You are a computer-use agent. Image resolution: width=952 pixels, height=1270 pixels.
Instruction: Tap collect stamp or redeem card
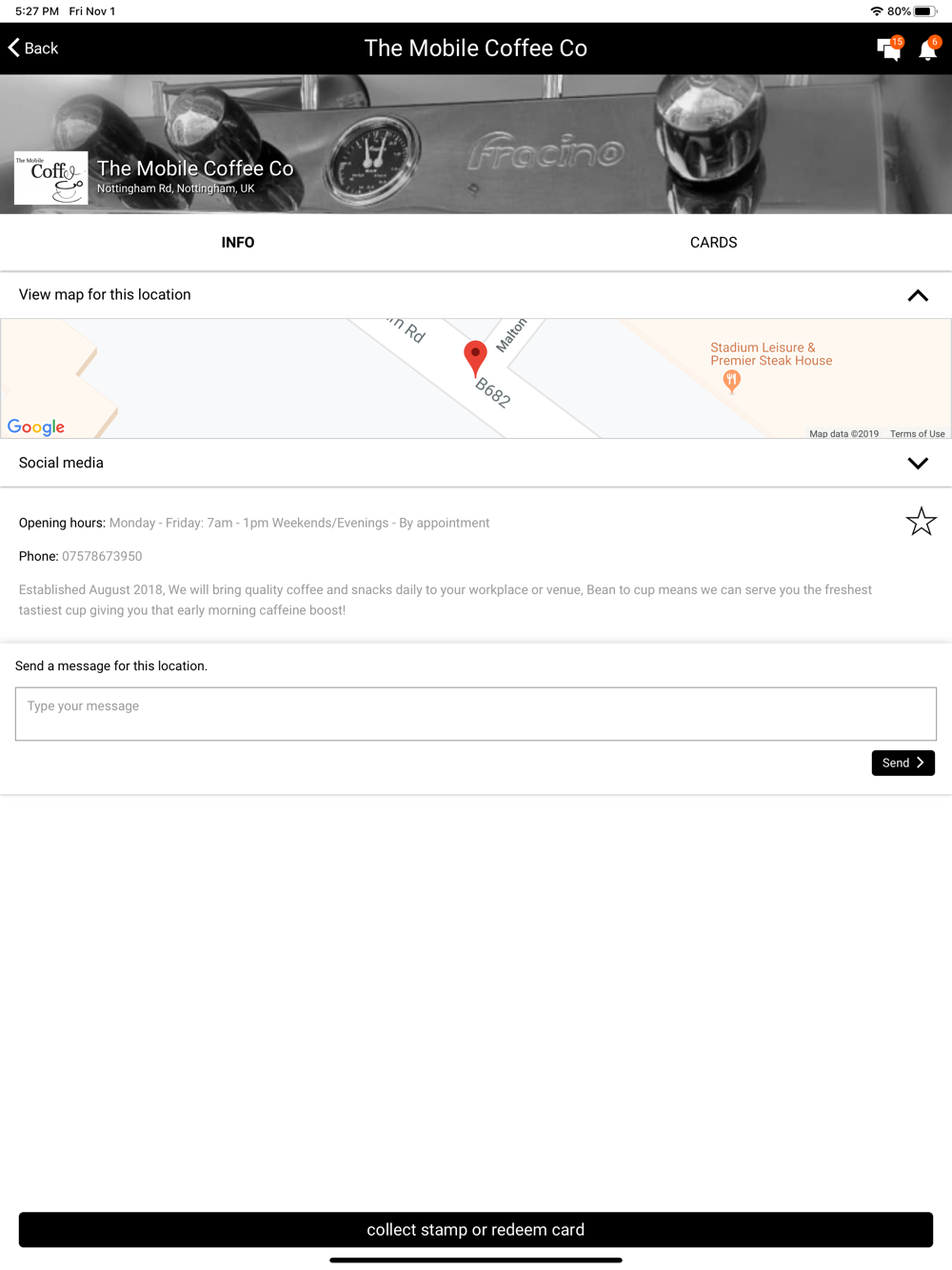point(476,1229)
